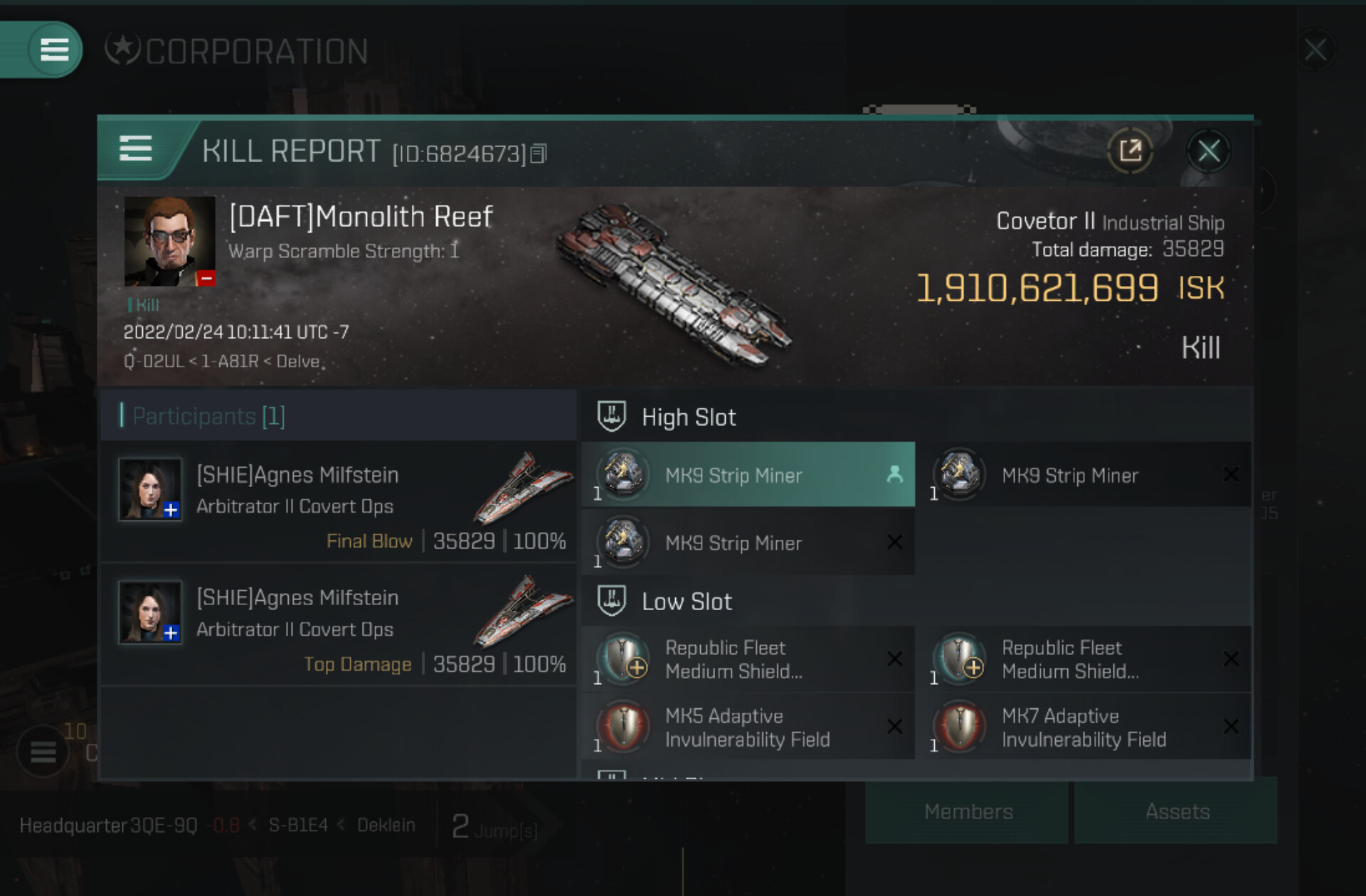Image resolution: width=1366 pixels, height=896 pixels.
Task: Copy the kill report ID
Action: point(539,154)
